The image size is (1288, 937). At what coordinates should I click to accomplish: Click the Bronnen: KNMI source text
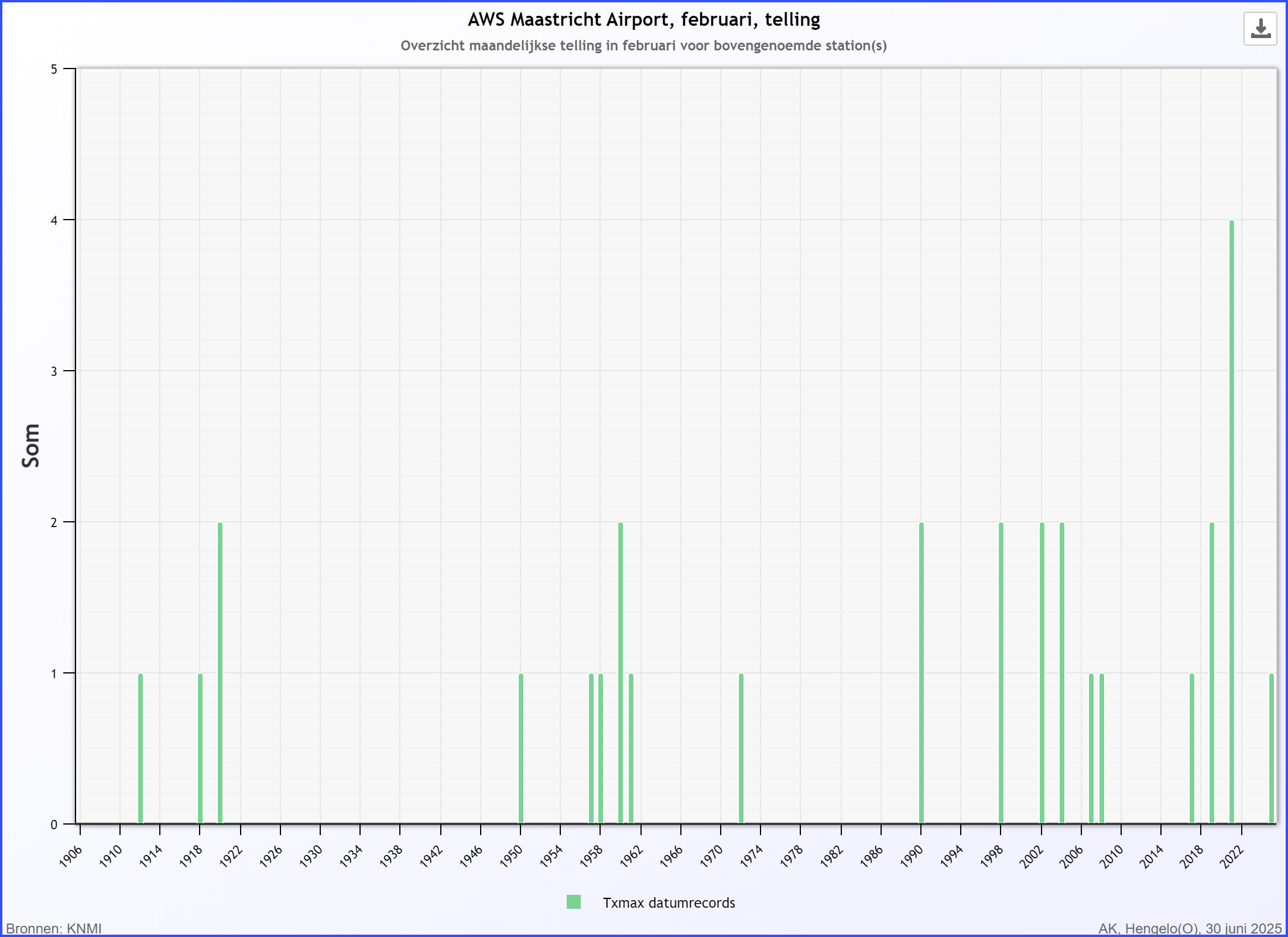coord(54,929)
